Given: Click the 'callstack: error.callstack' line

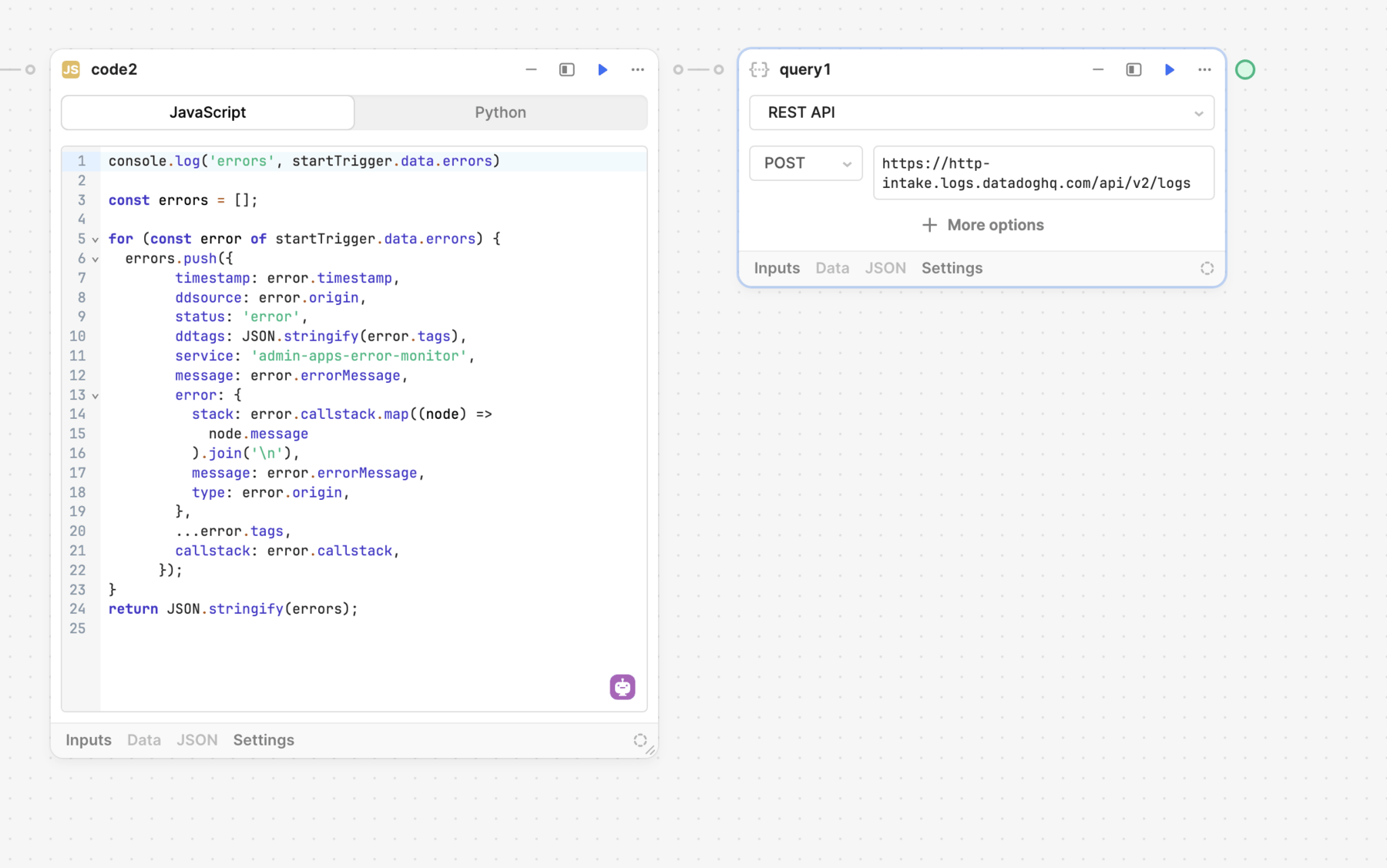Looking at the screenshot, I should coord(287,551).
